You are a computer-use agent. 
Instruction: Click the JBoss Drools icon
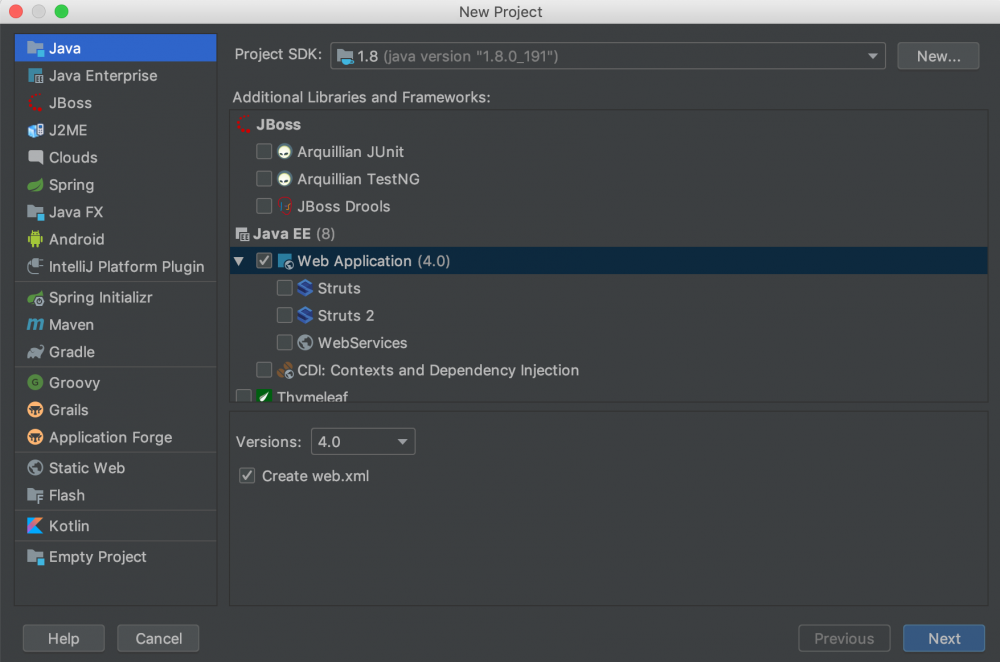pos(284,207)
